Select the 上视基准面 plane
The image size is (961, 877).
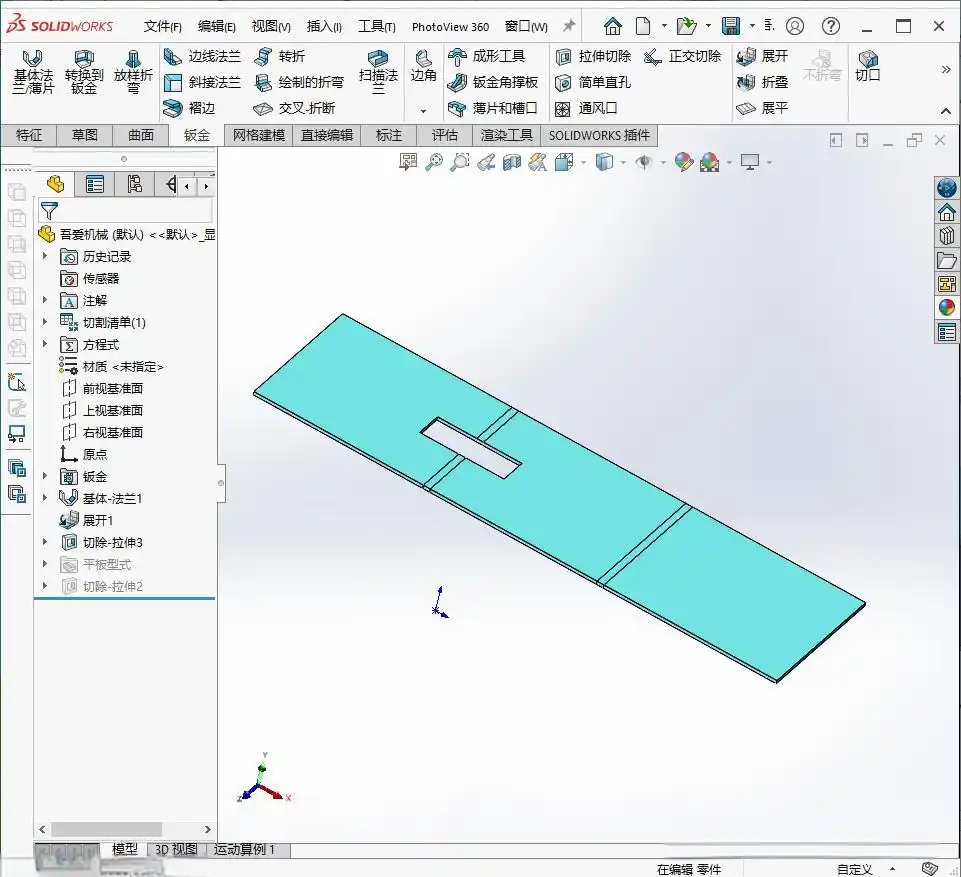(102, 411)
